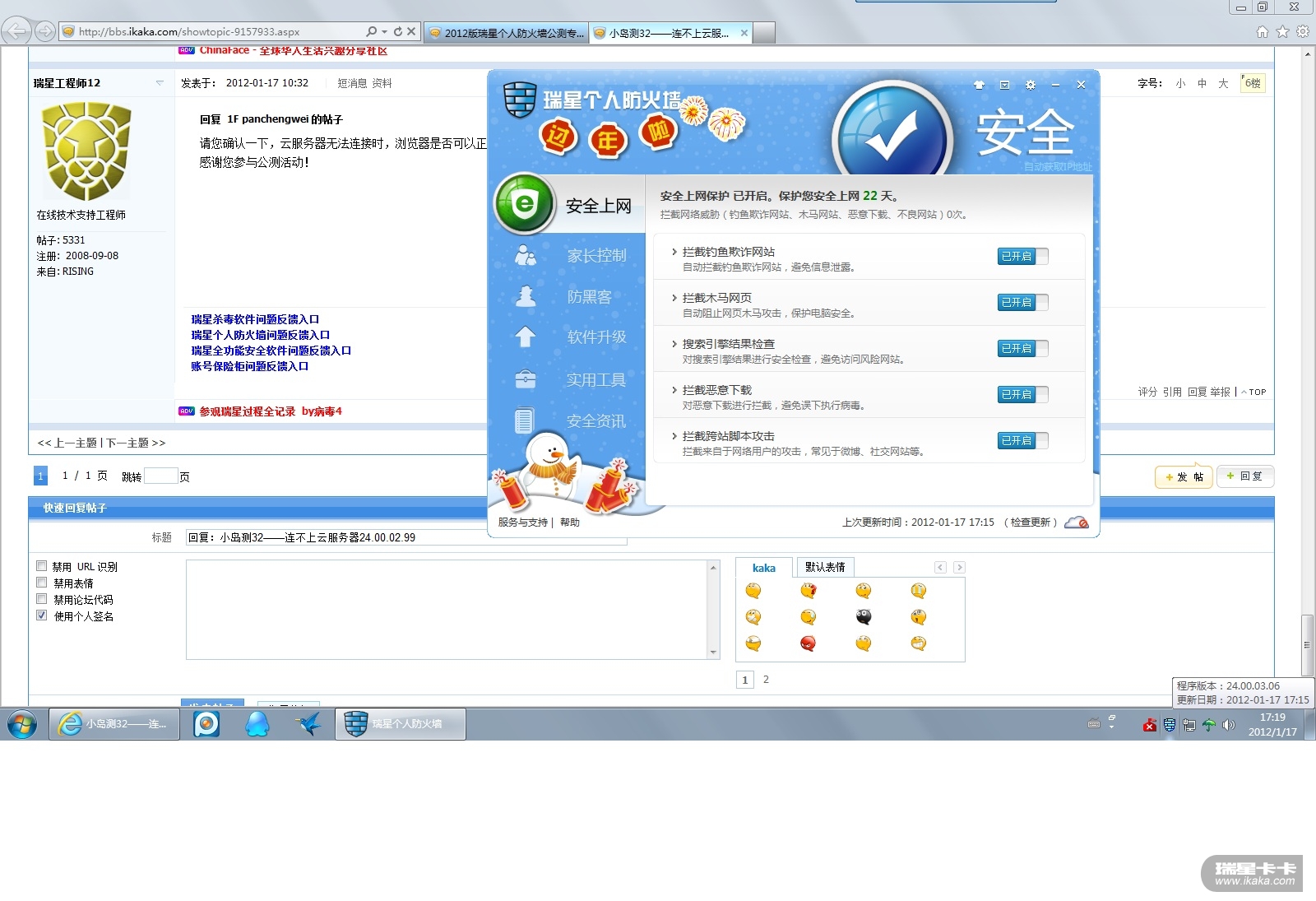
Task: Open the 安全上网 section in firewall sidebar
Action: click(x=568, y=205)
